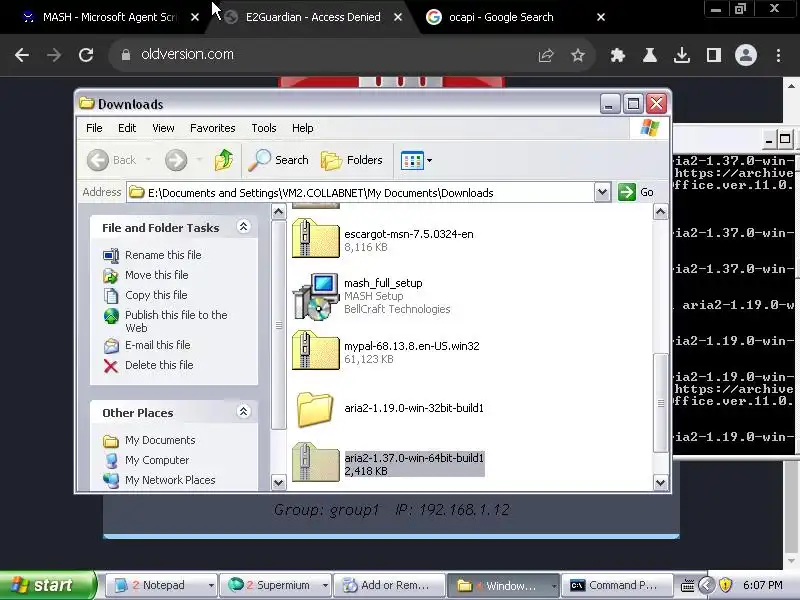Open the browser three-dot menu
800x600 pixels.
(778, 55)
